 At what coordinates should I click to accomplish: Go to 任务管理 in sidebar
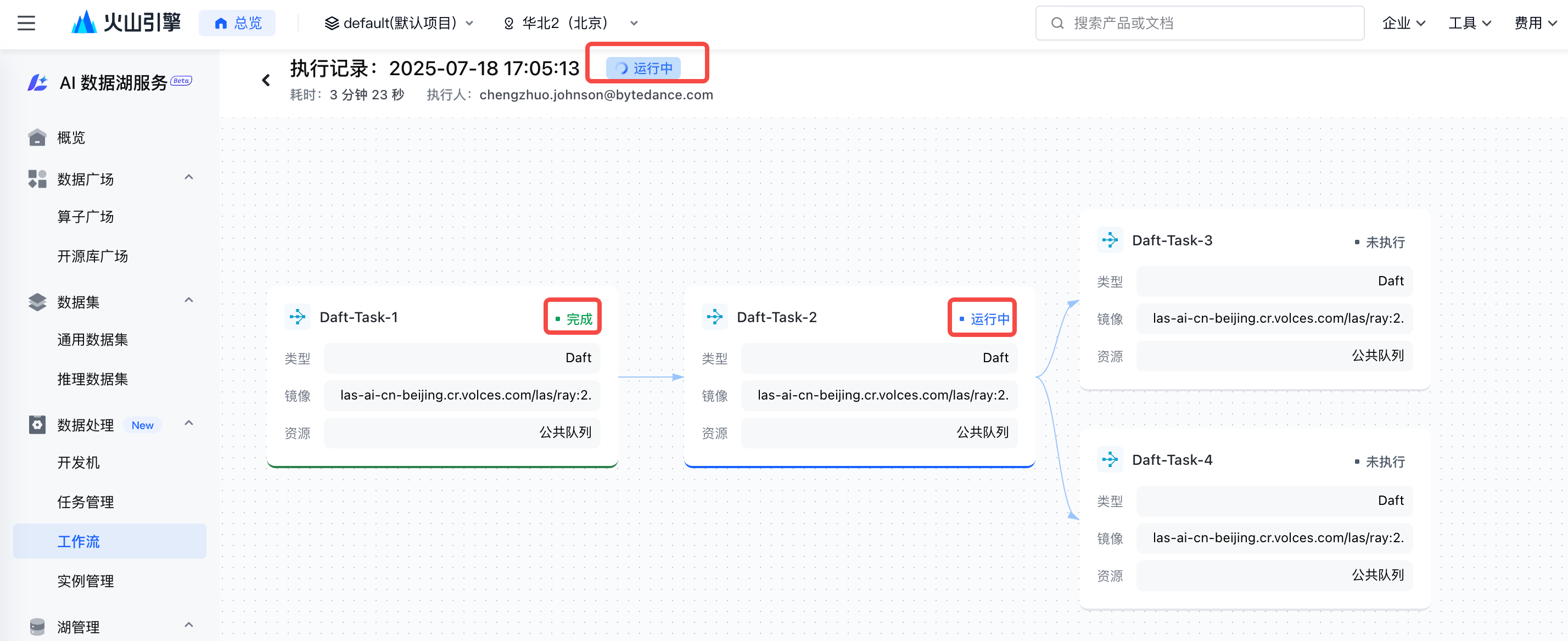[85, 502]
